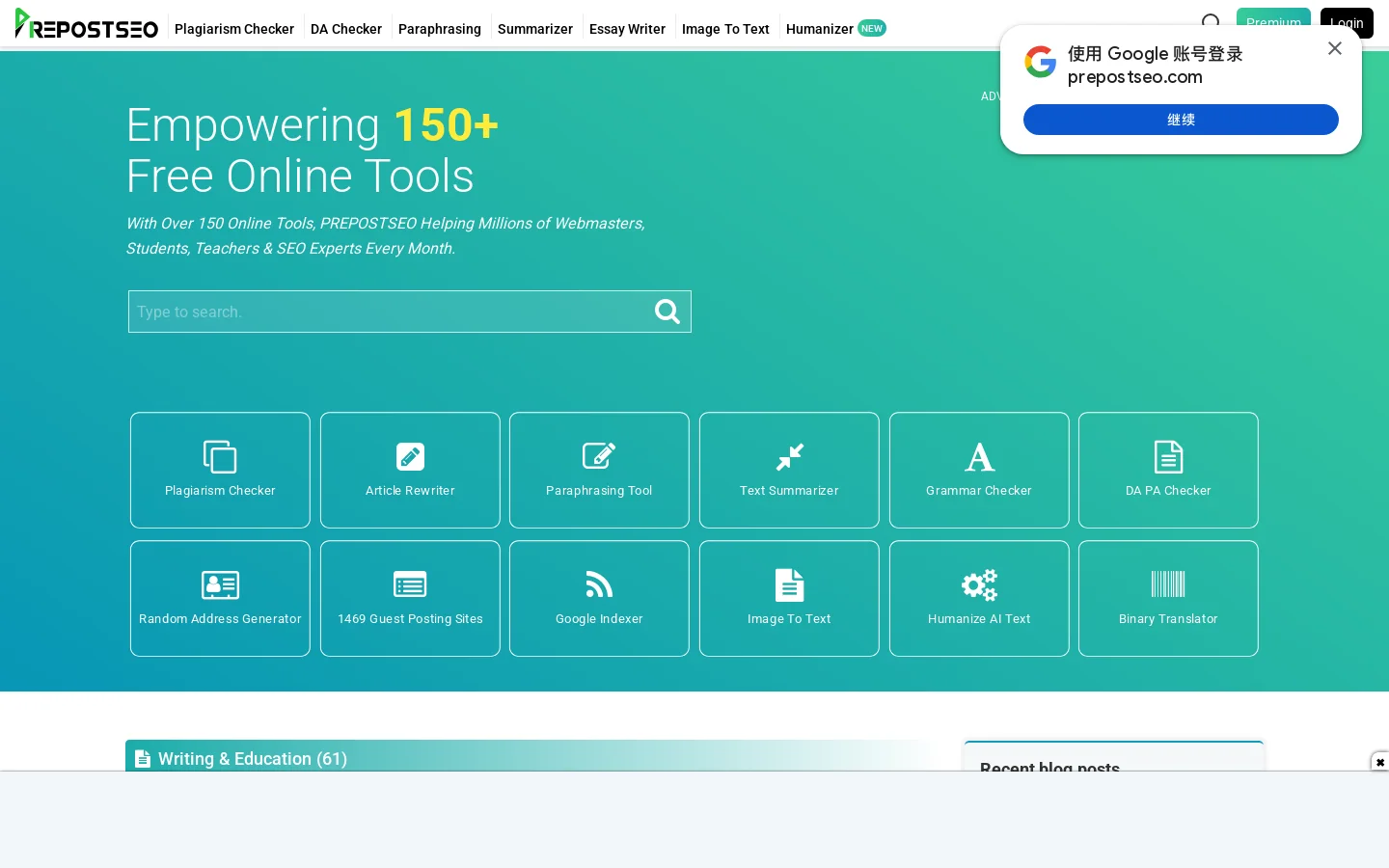Continue with Google sign-in using the blue button
The height and width of the screenshot is (868, 1389).
(1181, 120)
